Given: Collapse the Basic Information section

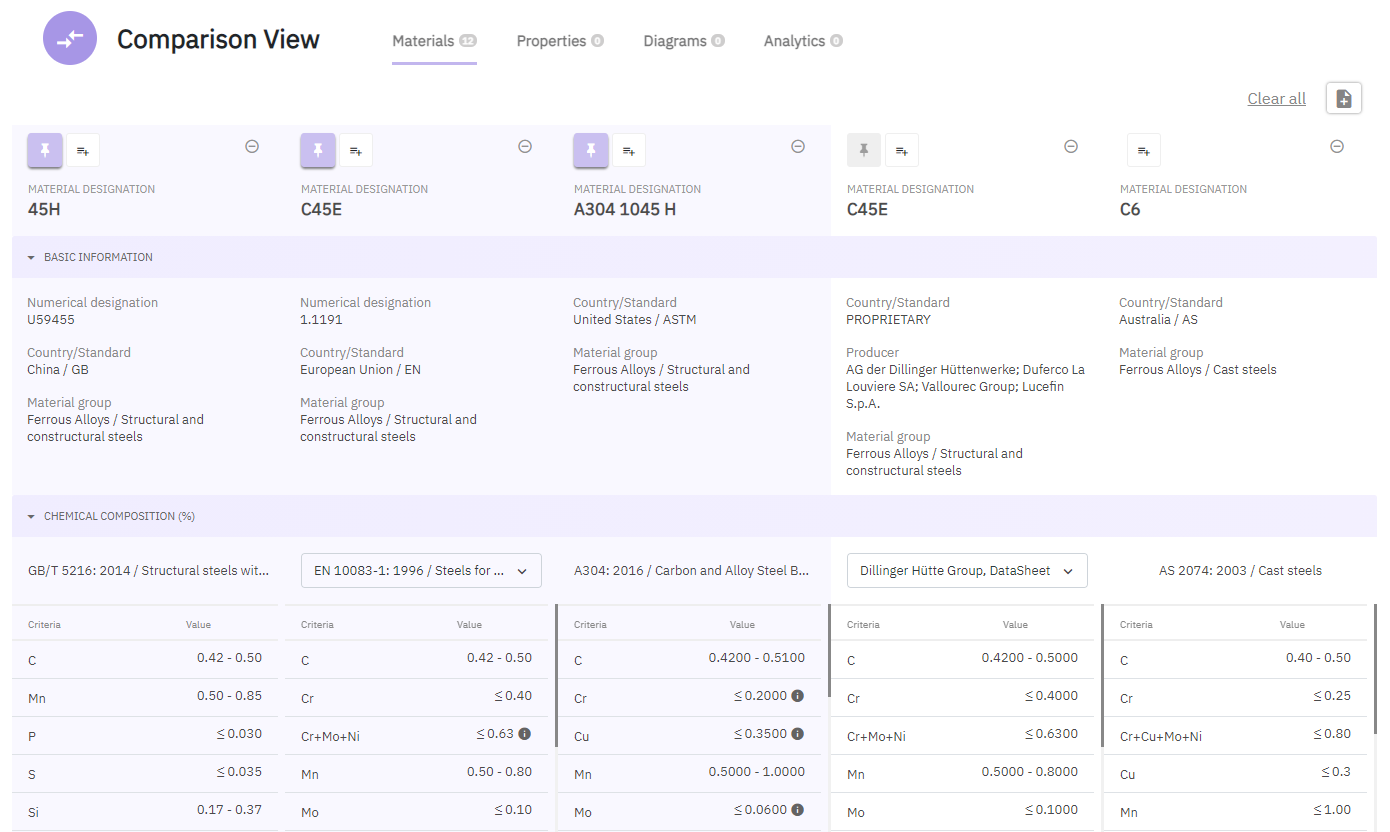Looking at the screenshot, I should pyautogui.click(x=31, y=257).
